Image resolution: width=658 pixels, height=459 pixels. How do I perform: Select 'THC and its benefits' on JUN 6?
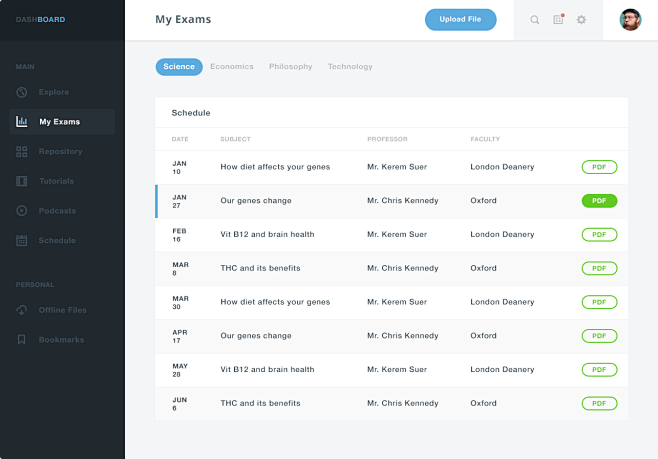tap(261, 403)
